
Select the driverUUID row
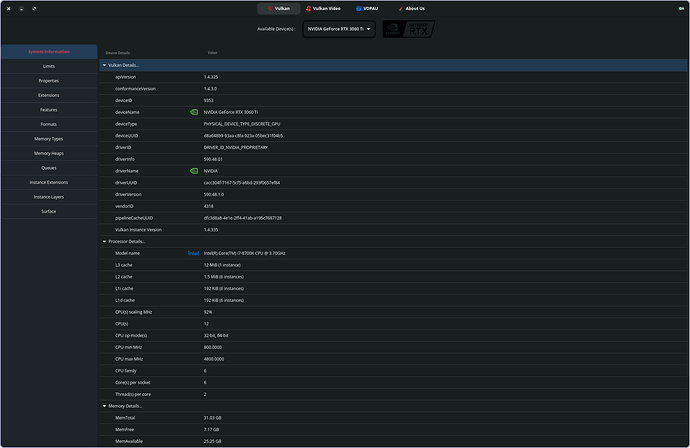click(x=393, y=183)
